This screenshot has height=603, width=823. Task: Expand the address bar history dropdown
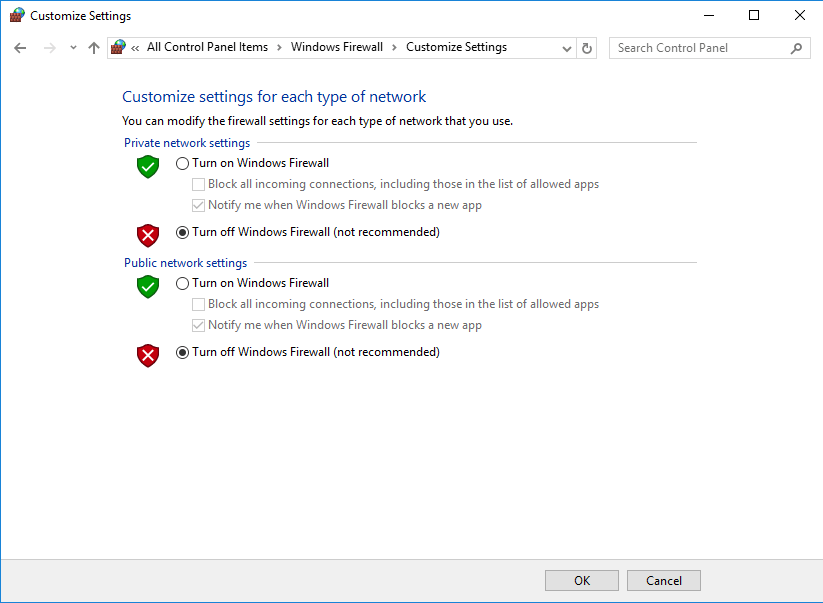(567, 48)
